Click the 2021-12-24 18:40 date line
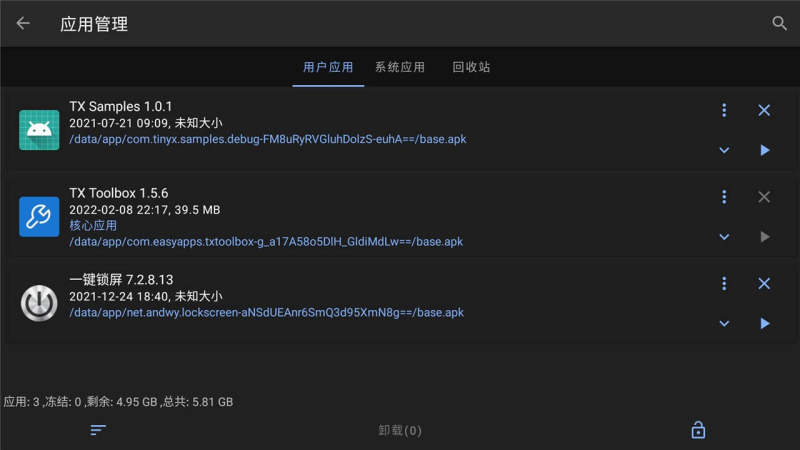Viewport: 800px width, 450px height. coord(145,296)
